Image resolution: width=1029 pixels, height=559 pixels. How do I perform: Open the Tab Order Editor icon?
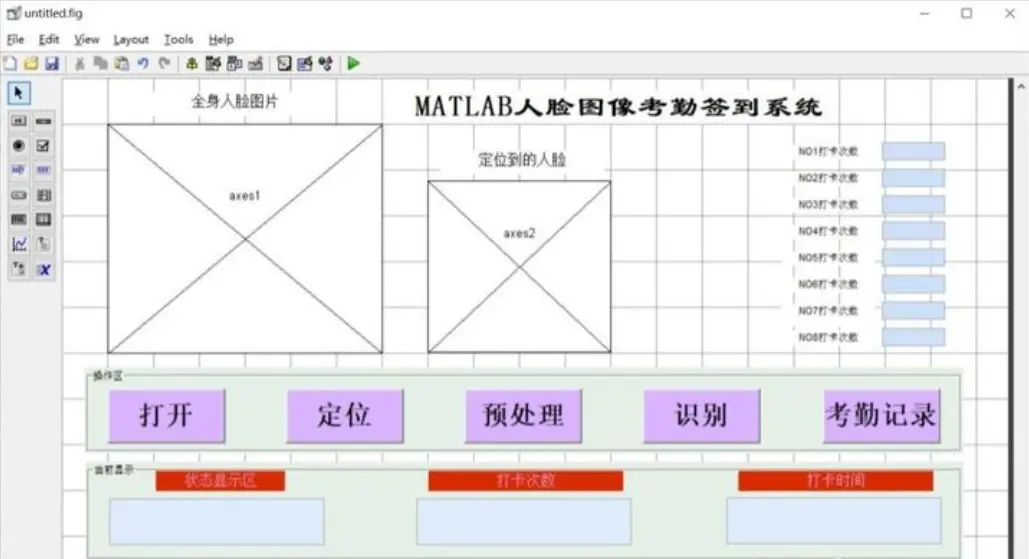point(234,64)
